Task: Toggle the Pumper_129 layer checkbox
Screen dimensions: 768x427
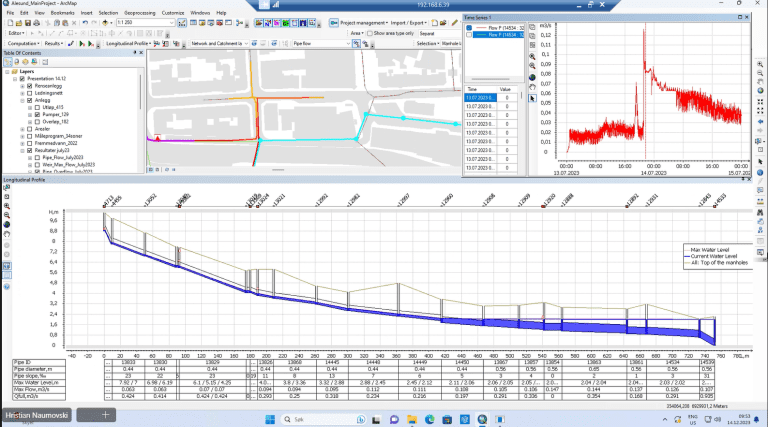Action: [x=37, y=114]
